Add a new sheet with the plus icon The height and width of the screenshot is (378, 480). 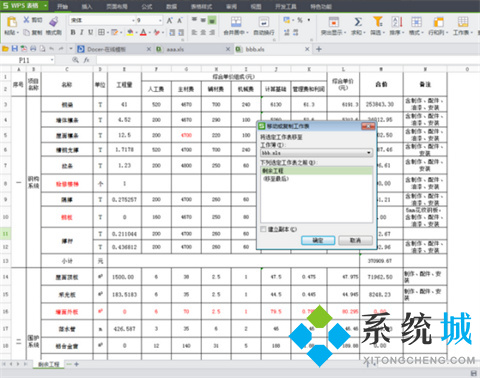[x=76, y=364]
